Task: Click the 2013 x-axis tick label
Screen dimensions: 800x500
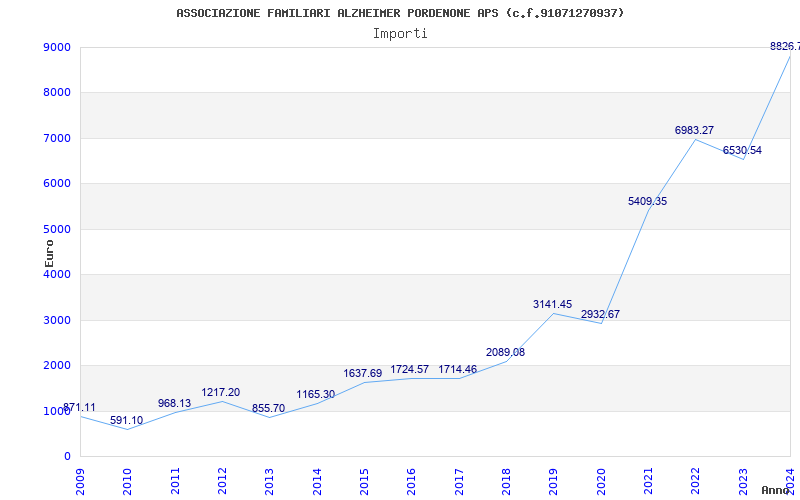Action: 269,481
